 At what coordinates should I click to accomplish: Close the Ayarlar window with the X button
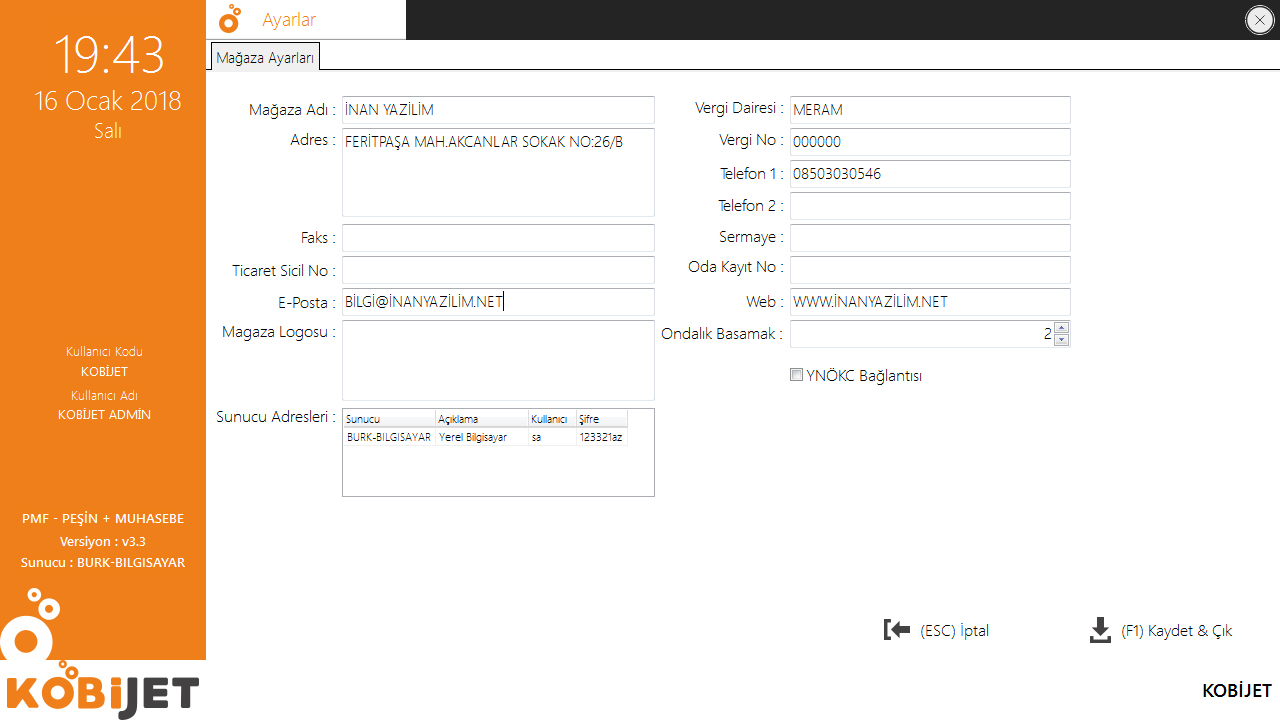[1259, 20]
